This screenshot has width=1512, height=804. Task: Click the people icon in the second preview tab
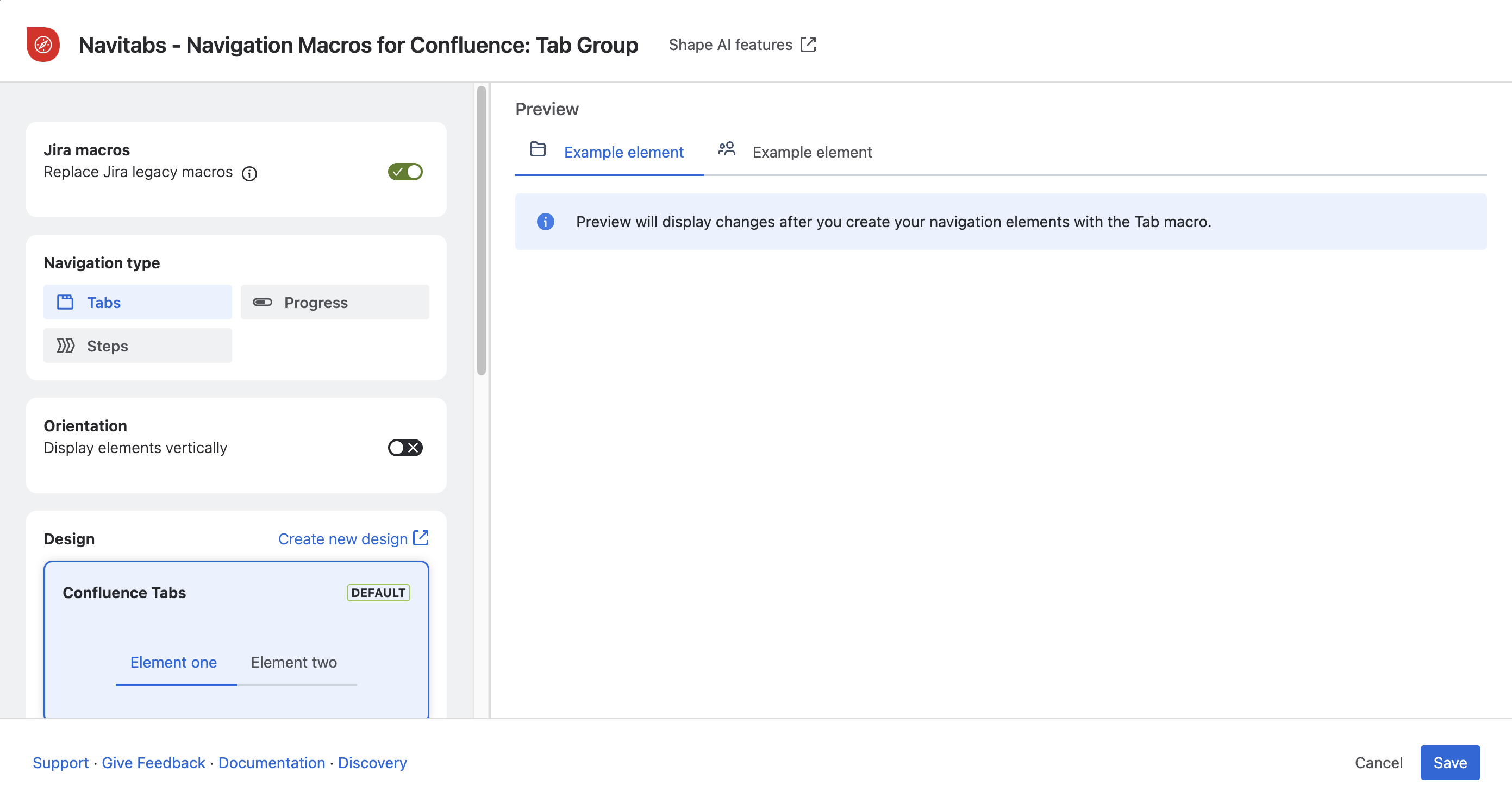pos(726,149)
